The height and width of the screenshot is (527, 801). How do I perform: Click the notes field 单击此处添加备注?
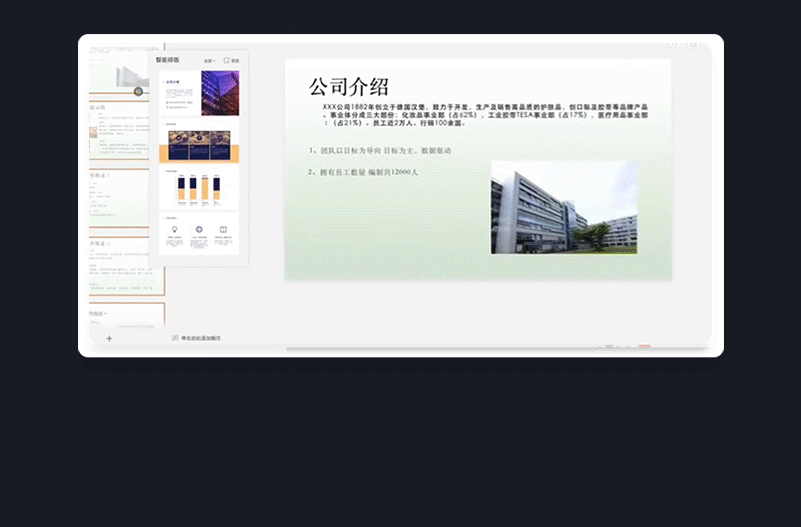pos(201,338)
